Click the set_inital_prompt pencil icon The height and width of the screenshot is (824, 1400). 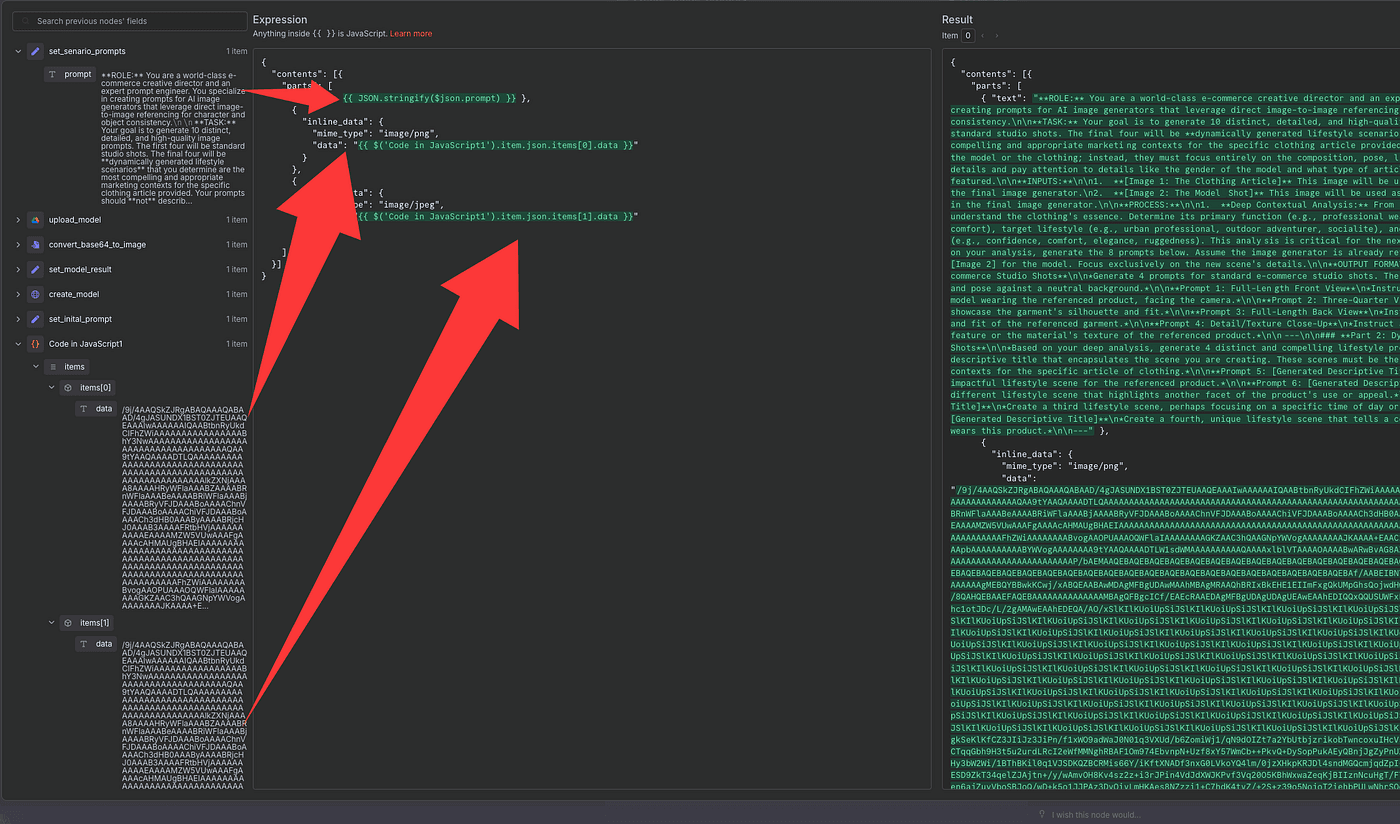[35, 319]
